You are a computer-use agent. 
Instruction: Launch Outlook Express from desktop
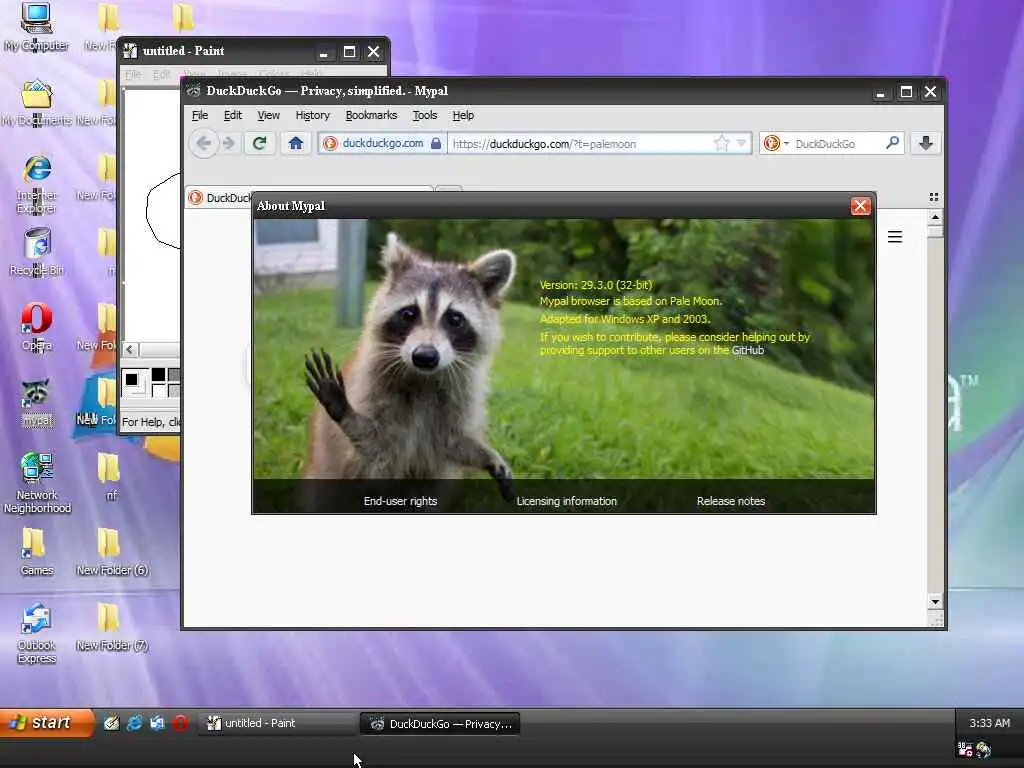[x=37, y=633]
